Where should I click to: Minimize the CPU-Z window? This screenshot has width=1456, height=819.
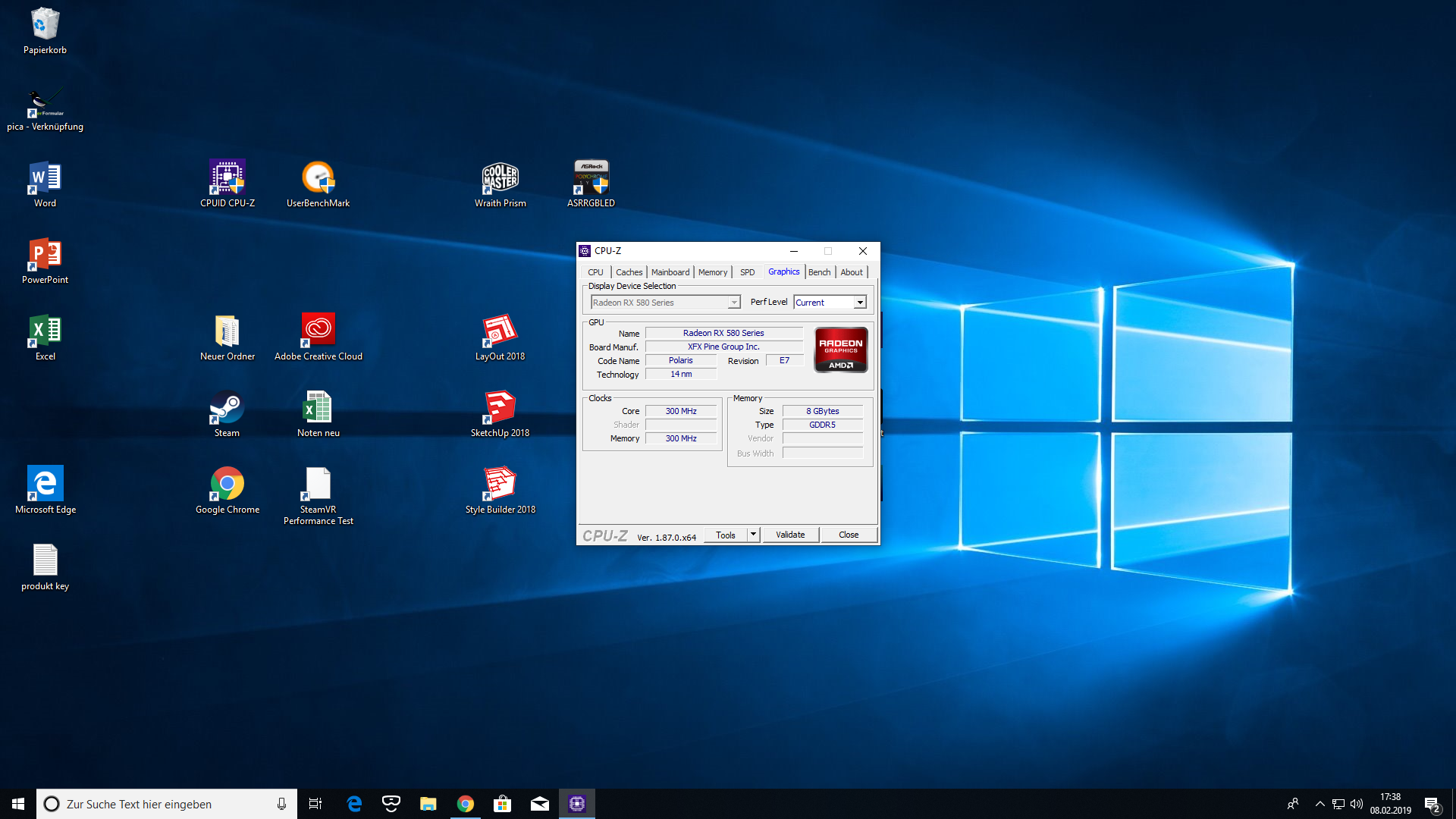[x=794, y=251]
